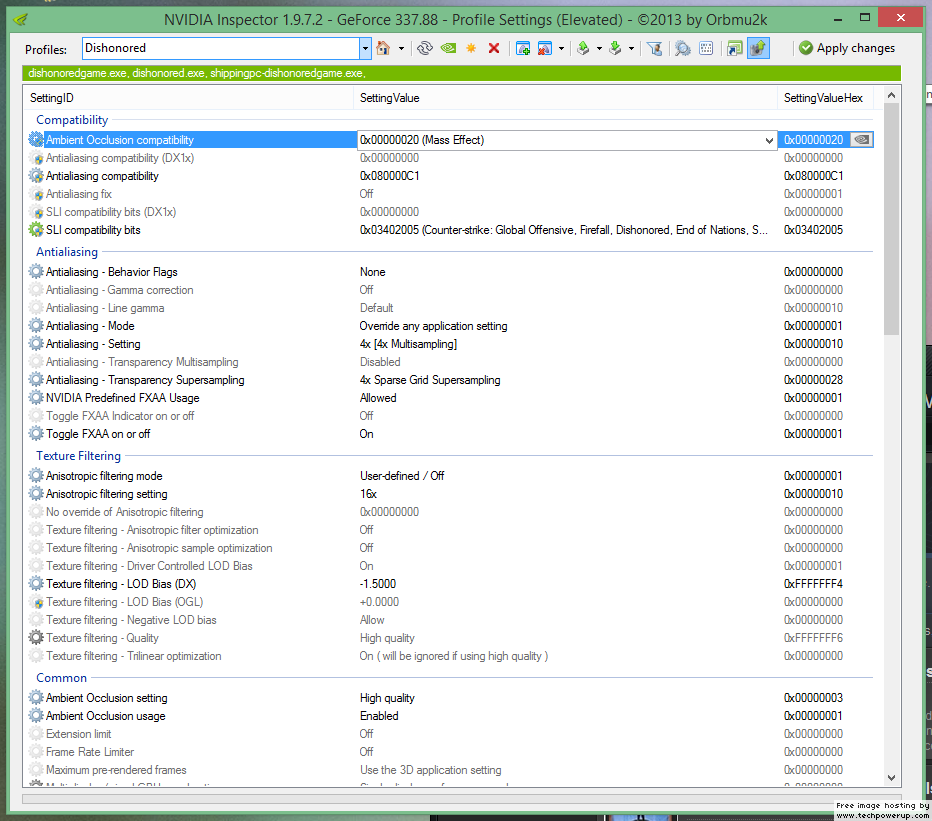Click the Home profile icon
The height and width of the screenshot is (821, 932).
click(383, 48)
